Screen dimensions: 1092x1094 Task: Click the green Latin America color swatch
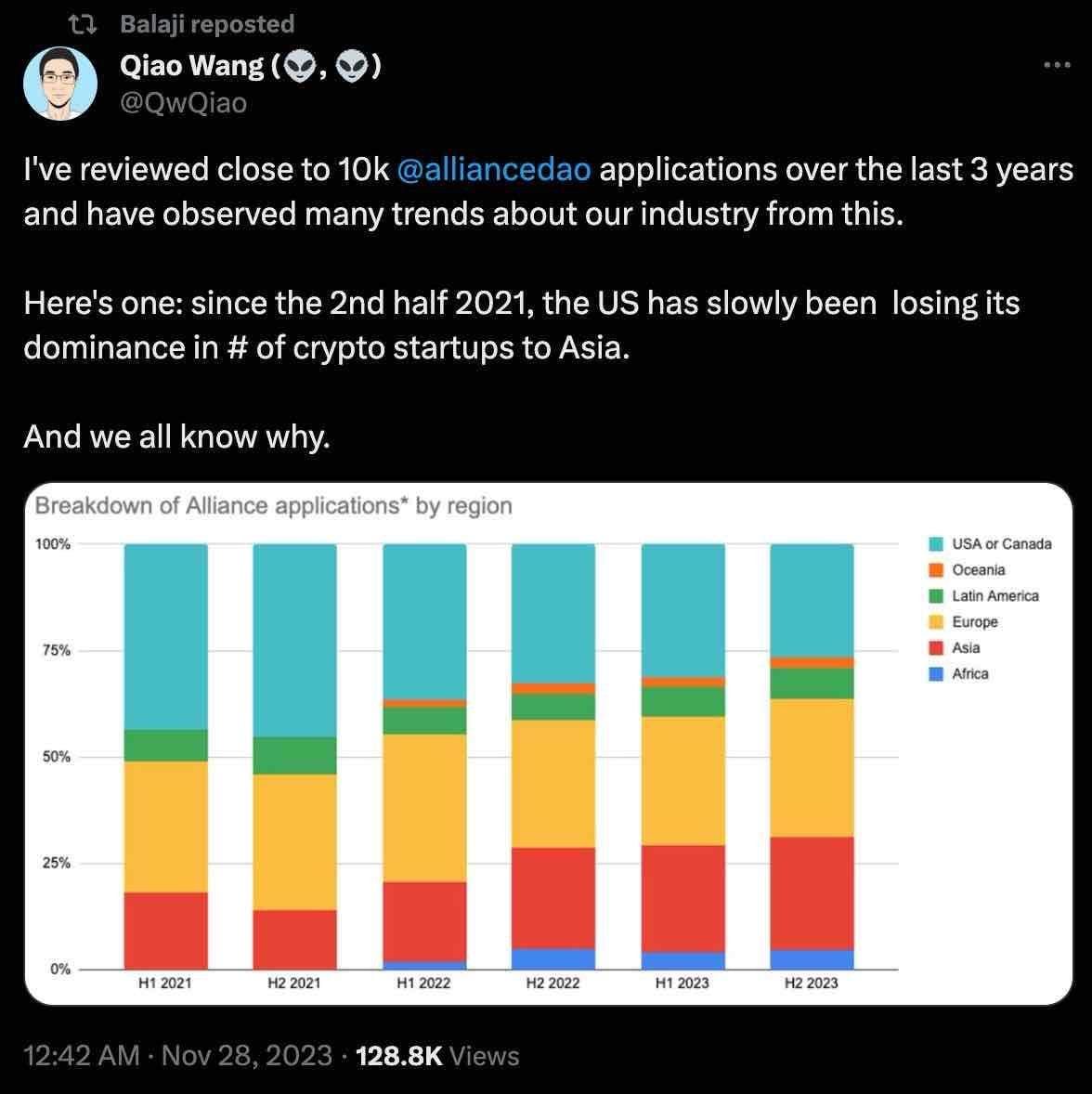(x=935, y=596)
